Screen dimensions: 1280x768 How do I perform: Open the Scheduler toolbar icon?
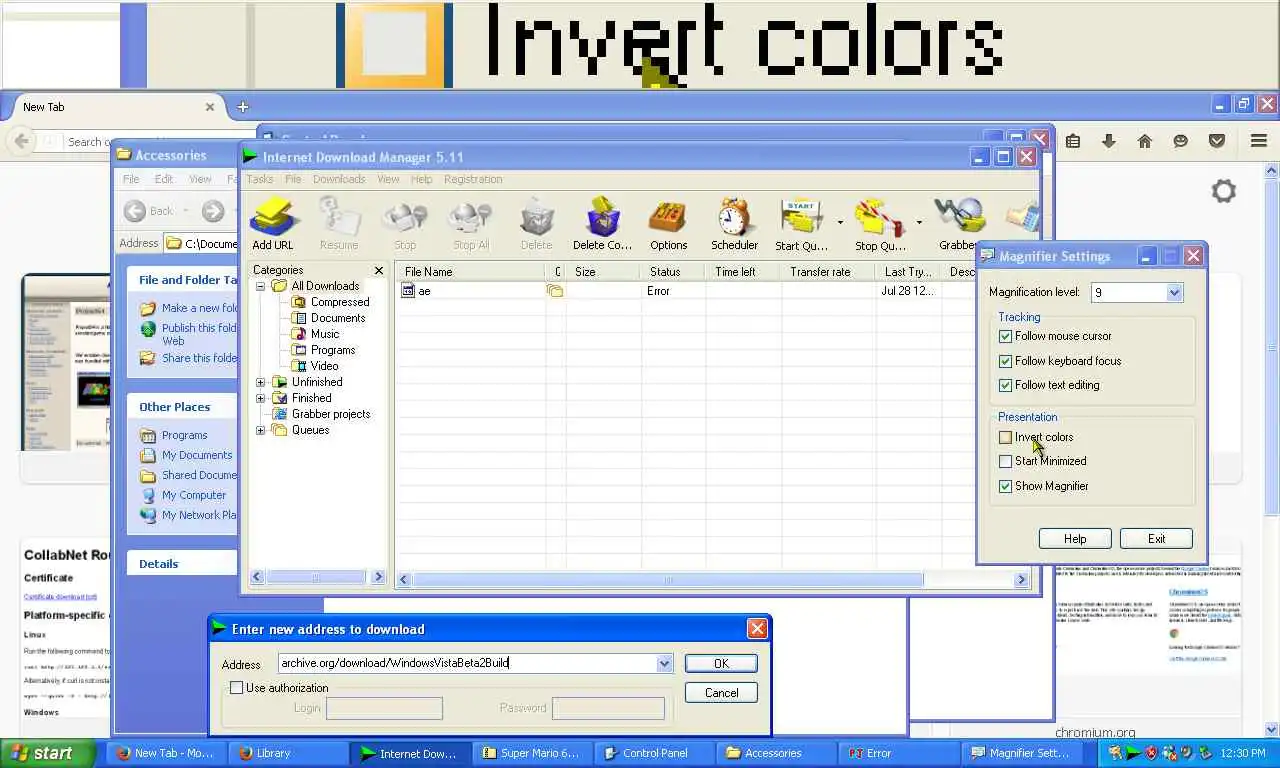(x=734, y=223)
